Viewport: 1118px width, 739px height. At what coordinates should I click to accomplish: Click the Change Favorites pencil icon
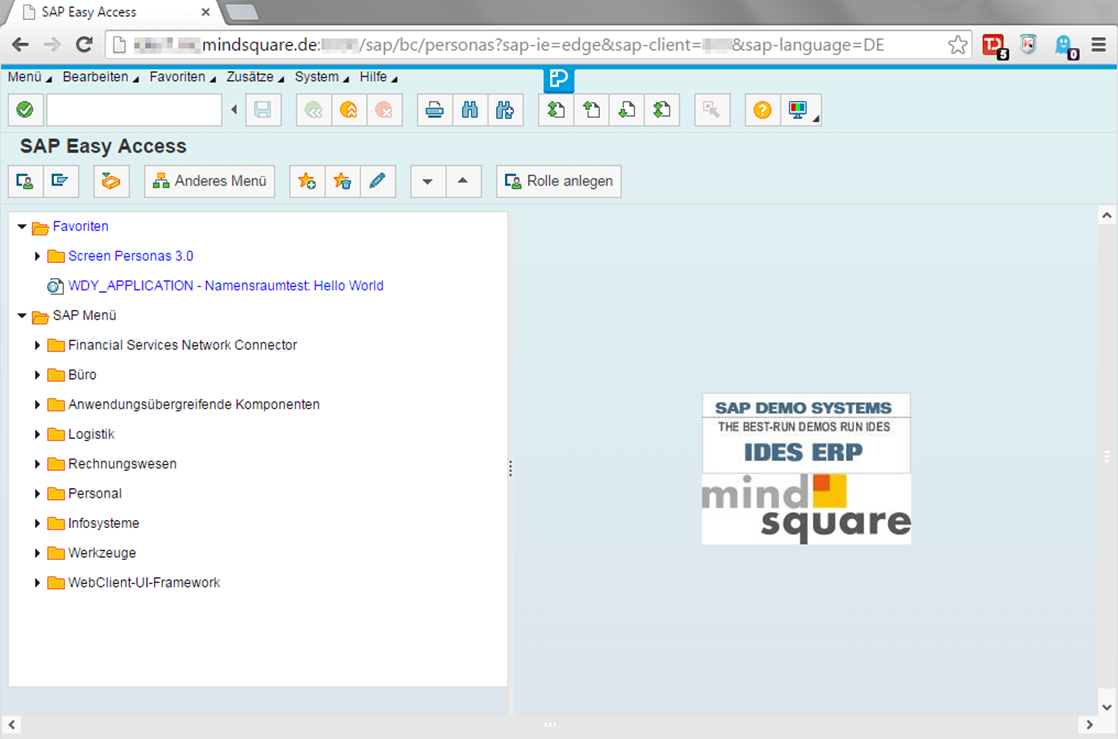click(378, 181)
